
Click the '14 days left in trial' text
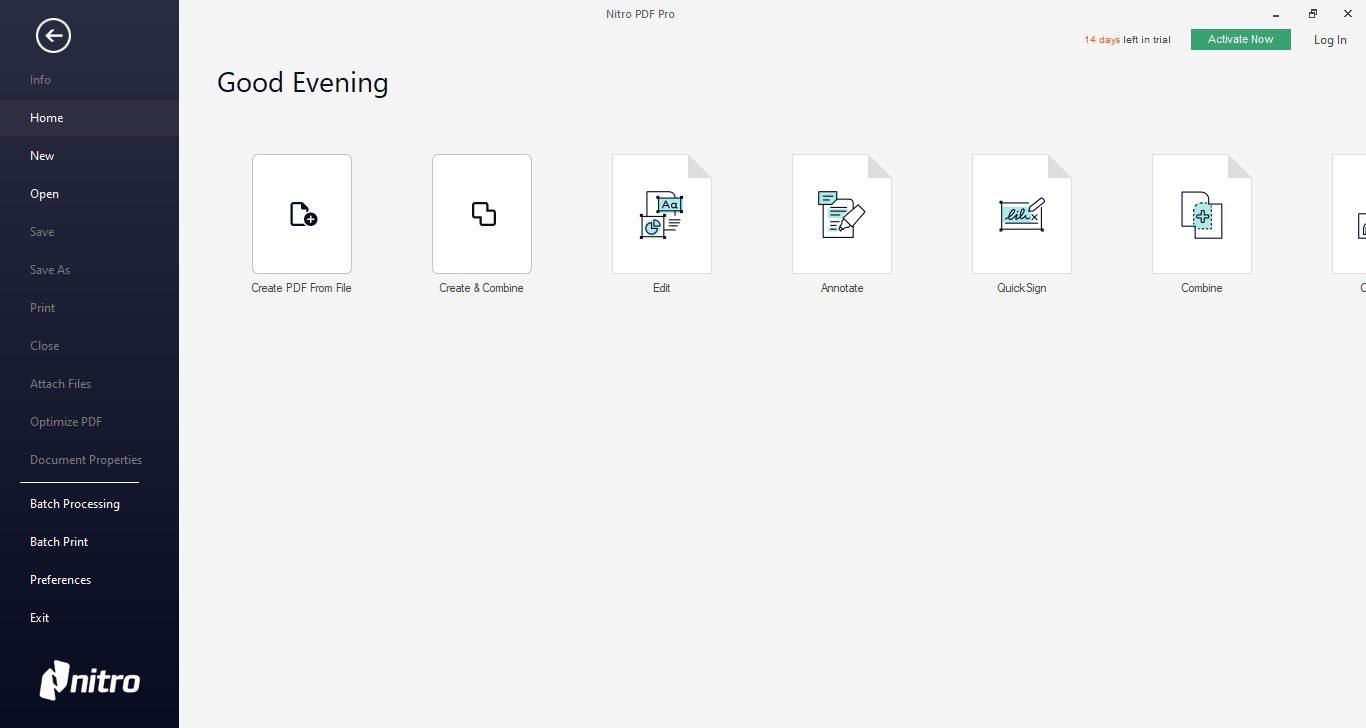[1127, 40]
